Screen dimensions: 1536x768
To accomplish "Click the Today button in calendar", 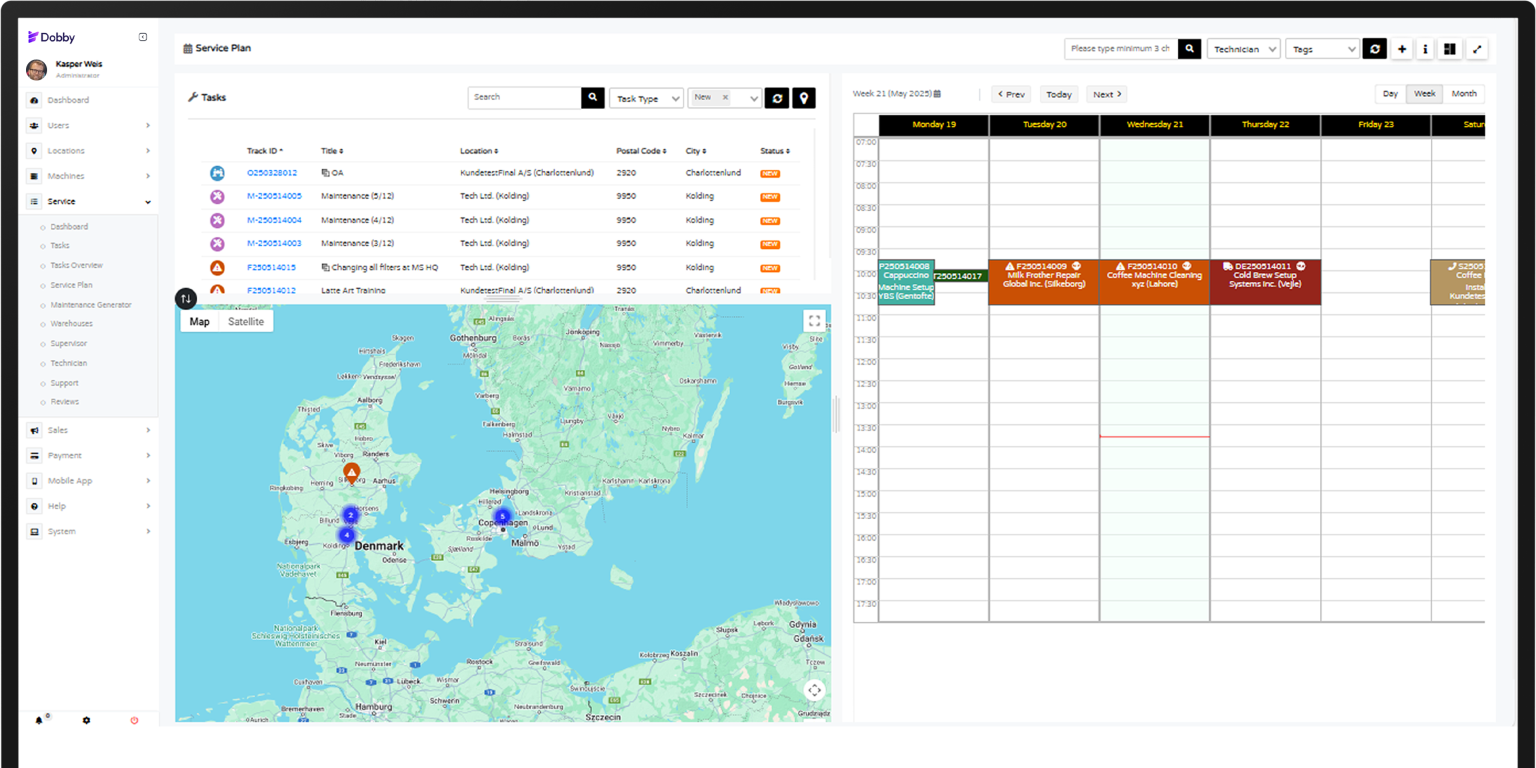I will (1059, 95).
